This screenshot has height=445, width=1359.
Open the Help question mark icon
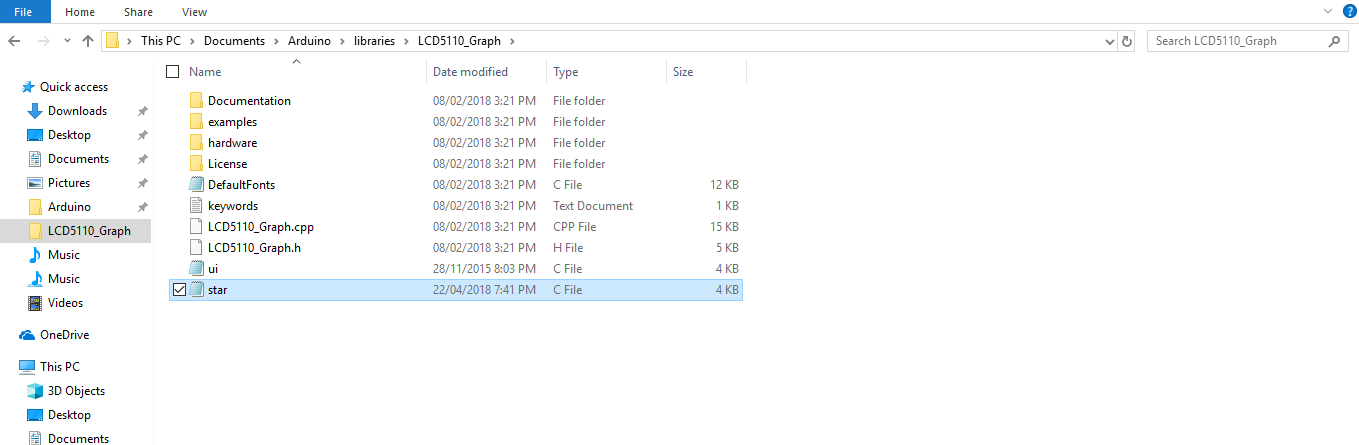pyautogui.click(x=1350, y=11)
